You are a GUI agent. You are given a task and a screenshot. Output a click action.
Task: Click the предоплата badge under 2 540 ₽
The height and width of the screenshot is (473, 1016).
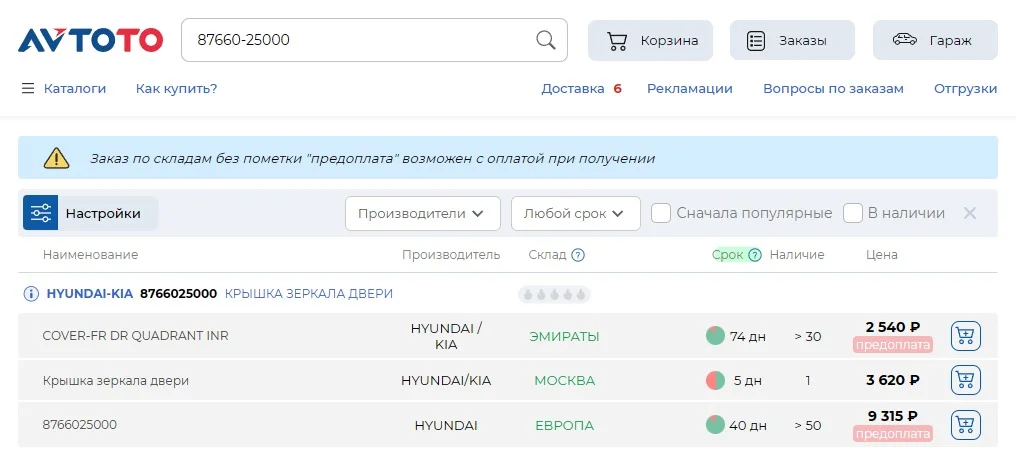[892, 345]
